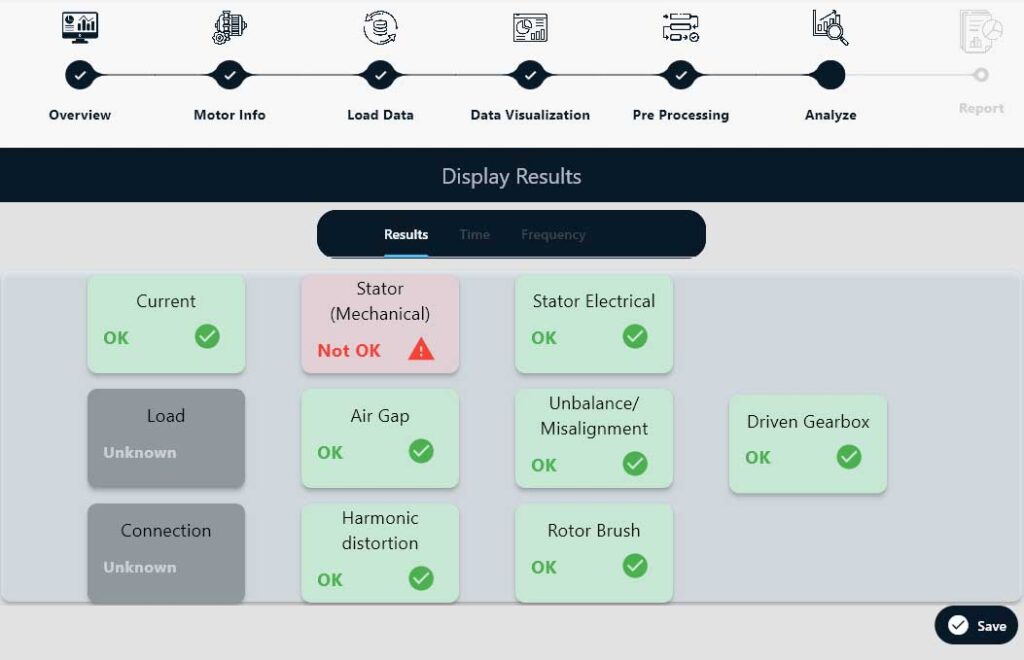The image size is (1024, 660).
Task: Click the red warning triangle on Stator (Mechanical)
Action: [421, 350]
